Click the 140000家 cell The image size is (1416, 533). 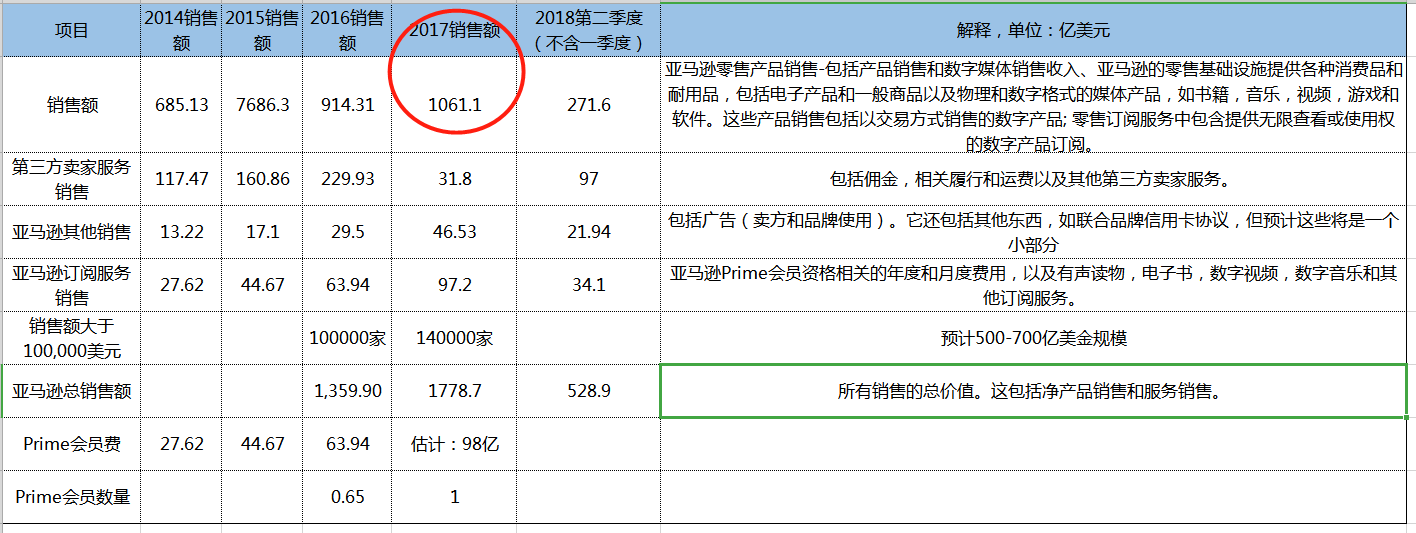pos(454,338)
